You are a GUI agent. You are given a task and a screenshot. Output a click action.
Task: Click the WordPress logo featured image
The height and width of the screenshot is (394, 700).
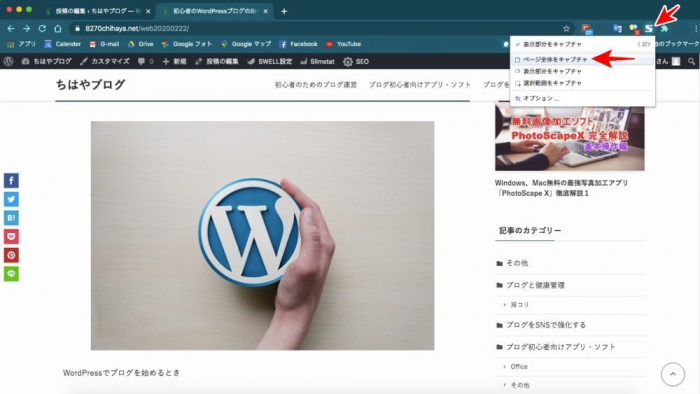pyautogui.click(x=262, y=236)
